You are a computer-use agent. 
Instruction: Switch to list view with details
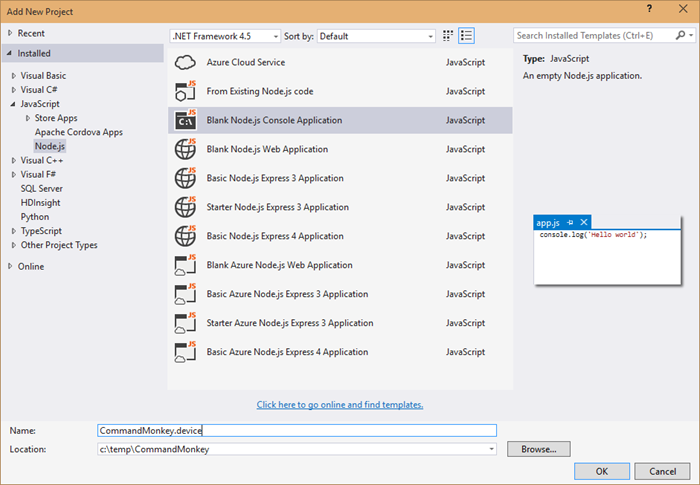pos(466,36)
